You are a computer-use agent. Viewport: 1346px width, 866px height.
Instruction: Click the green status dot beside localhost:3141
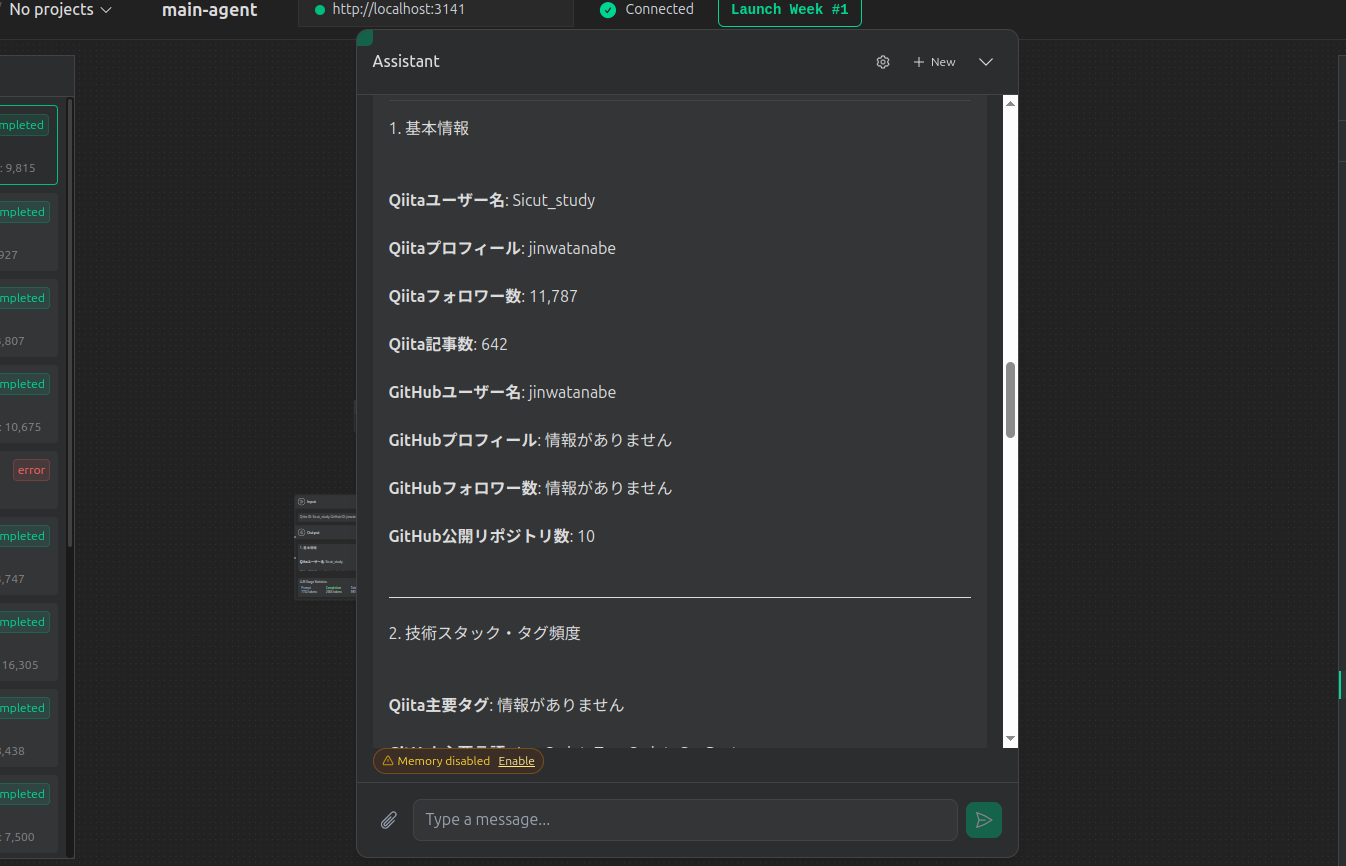click(x=320, y=9)
